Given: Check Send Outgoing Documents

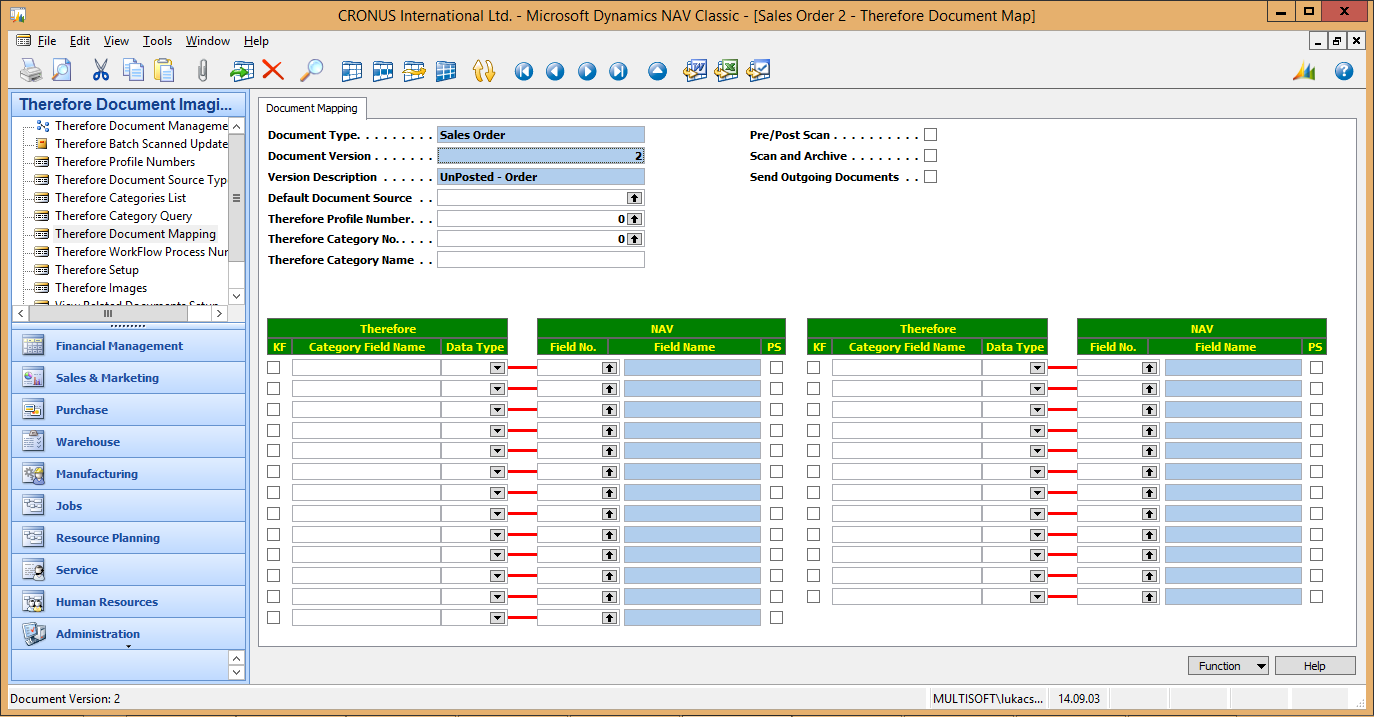Looking at the screenshot, I should point(930,177).
